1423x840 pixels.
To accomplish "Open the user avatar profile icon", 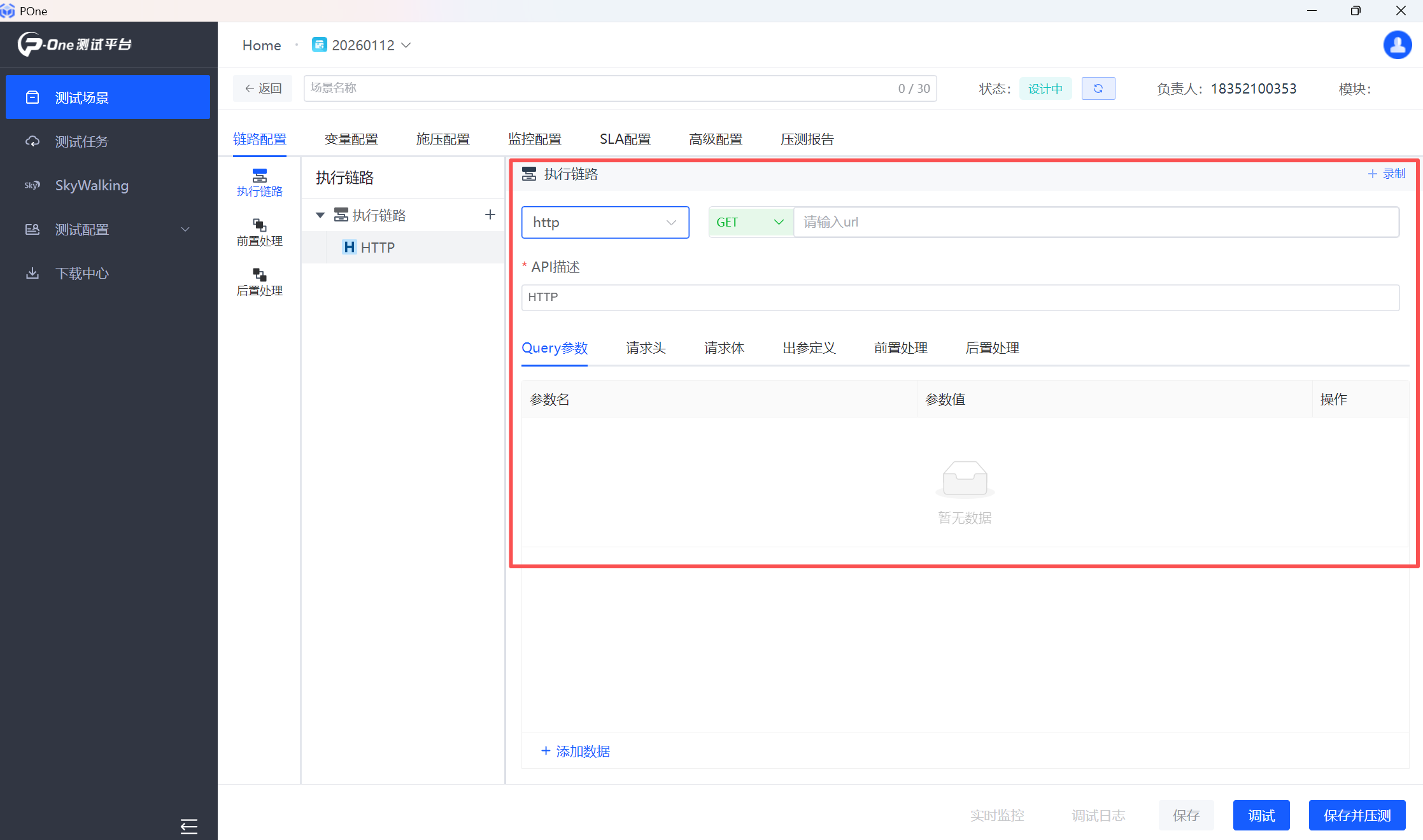I will pyautogui.click(x=1397, y=45).
